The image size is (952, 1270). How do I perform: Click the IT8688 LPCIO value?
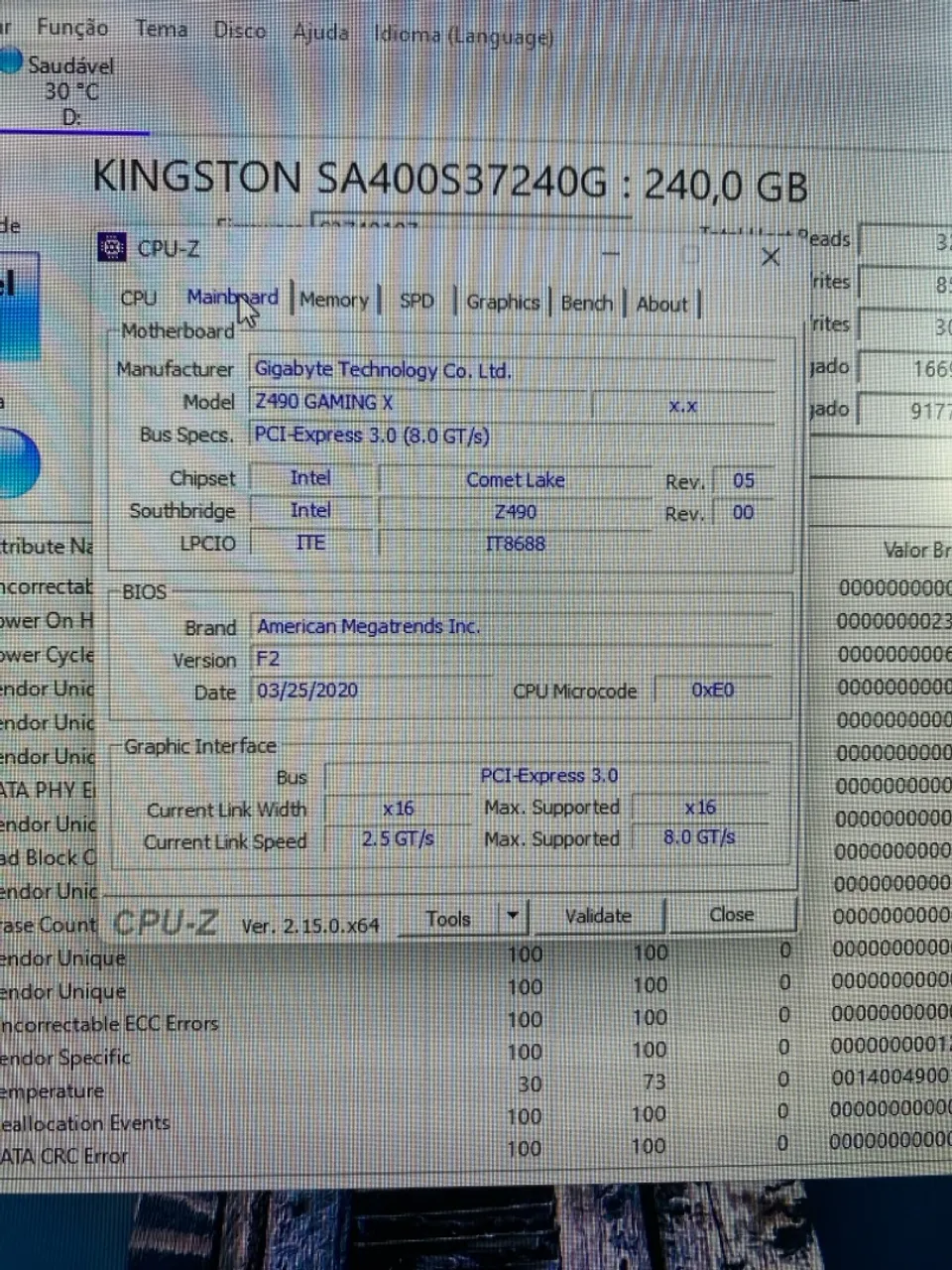[x=516, y=544]
